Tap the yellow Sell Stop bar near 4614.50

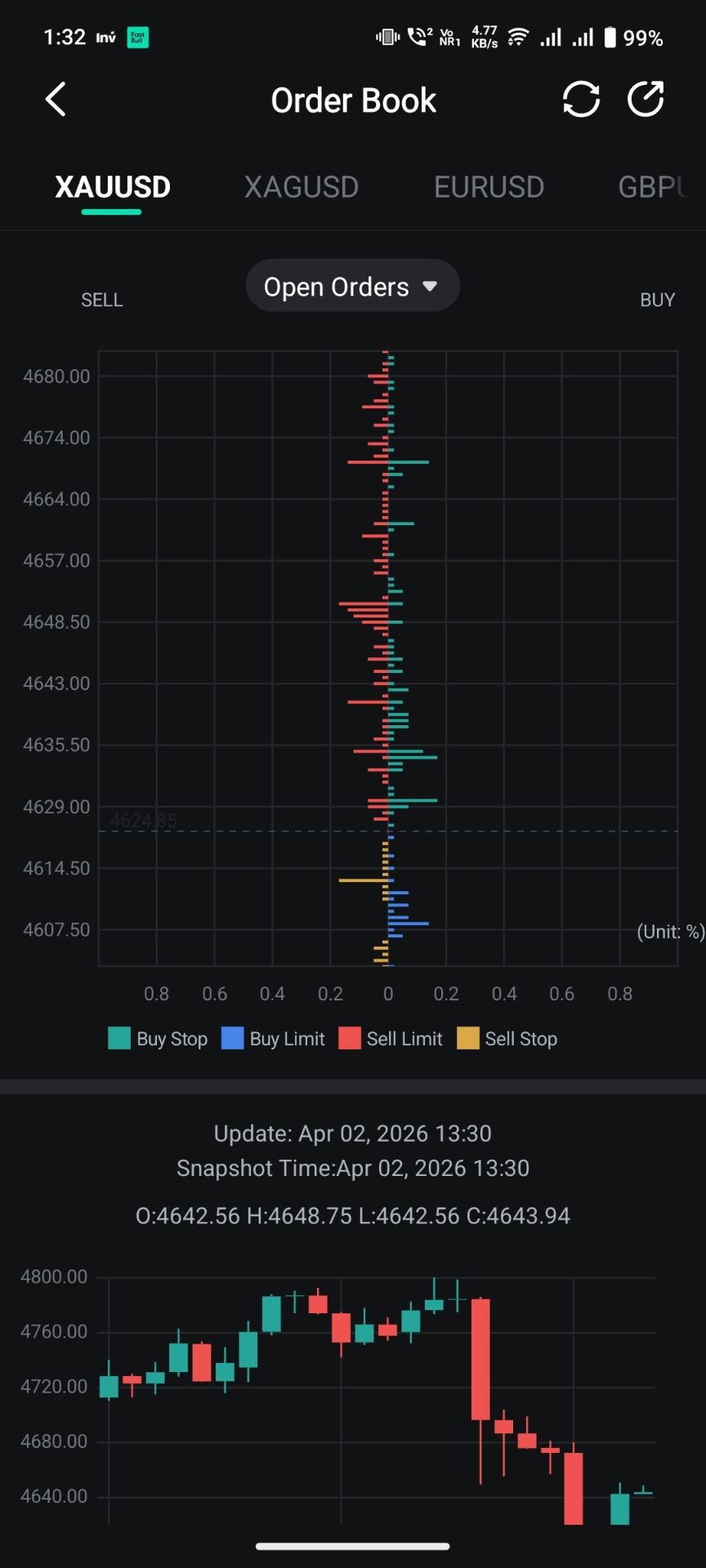[x=361, y=880]
